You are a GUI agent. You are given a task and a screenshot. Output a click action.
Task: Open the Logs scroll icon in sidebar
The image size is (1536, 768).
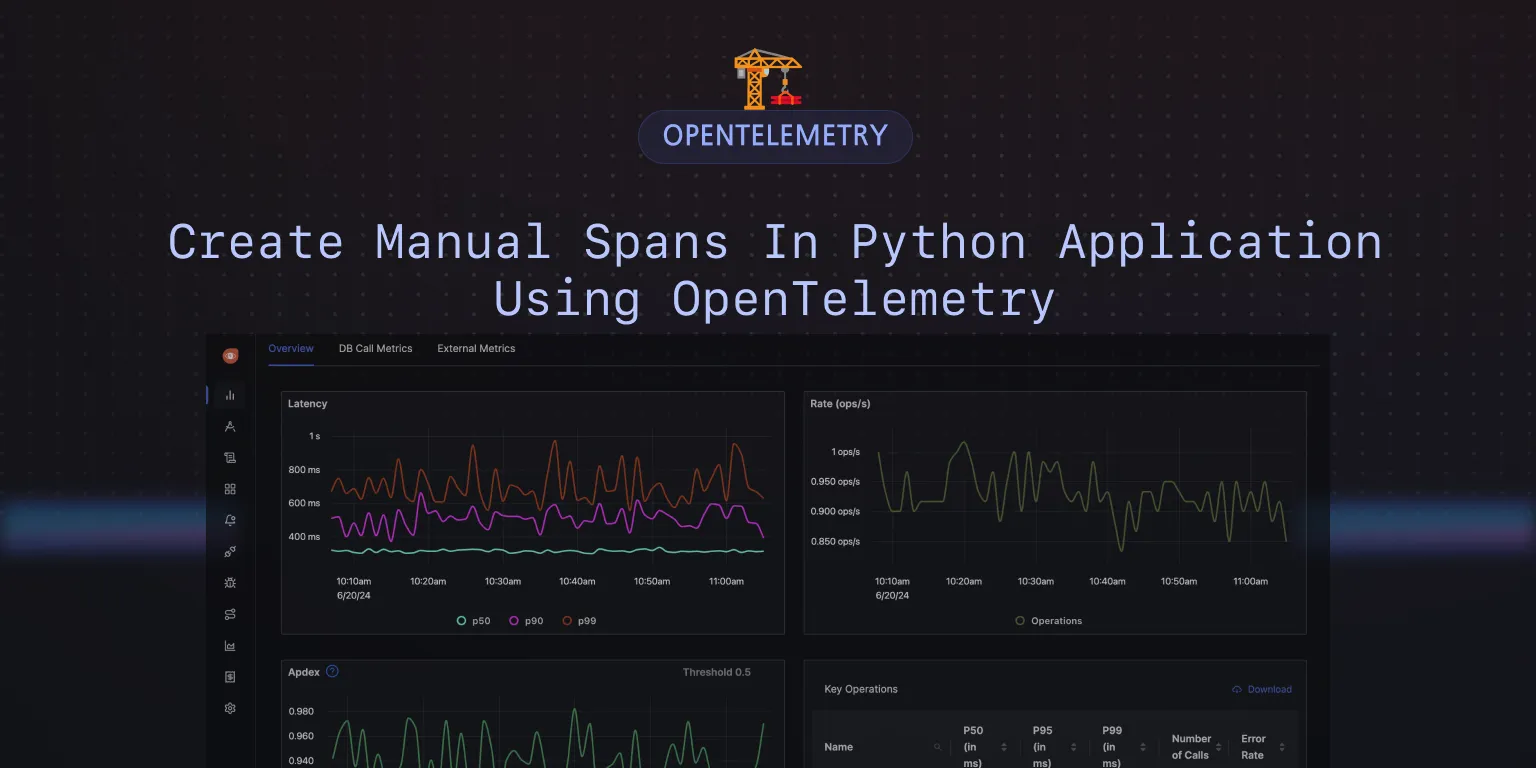(x=230, y=458)
